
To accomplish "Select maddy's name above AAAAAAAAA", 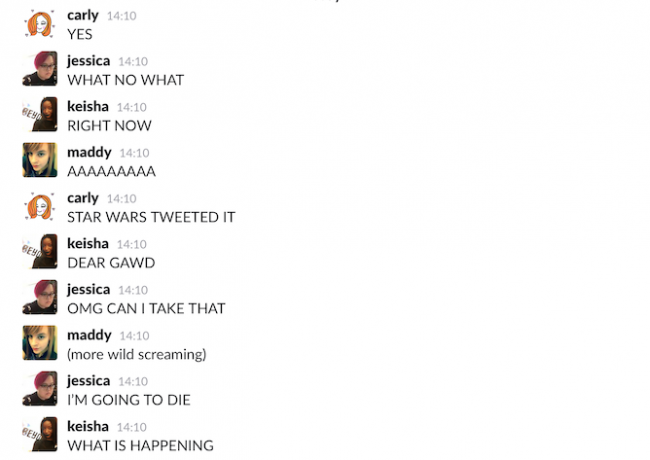I will [x=89, y=153].
